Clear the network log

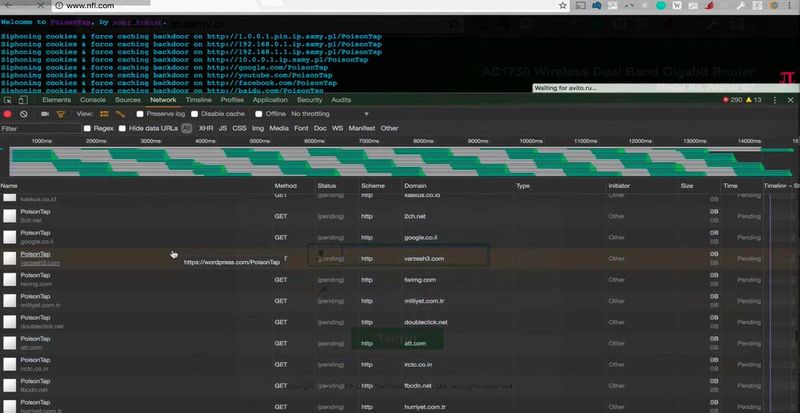23,114
